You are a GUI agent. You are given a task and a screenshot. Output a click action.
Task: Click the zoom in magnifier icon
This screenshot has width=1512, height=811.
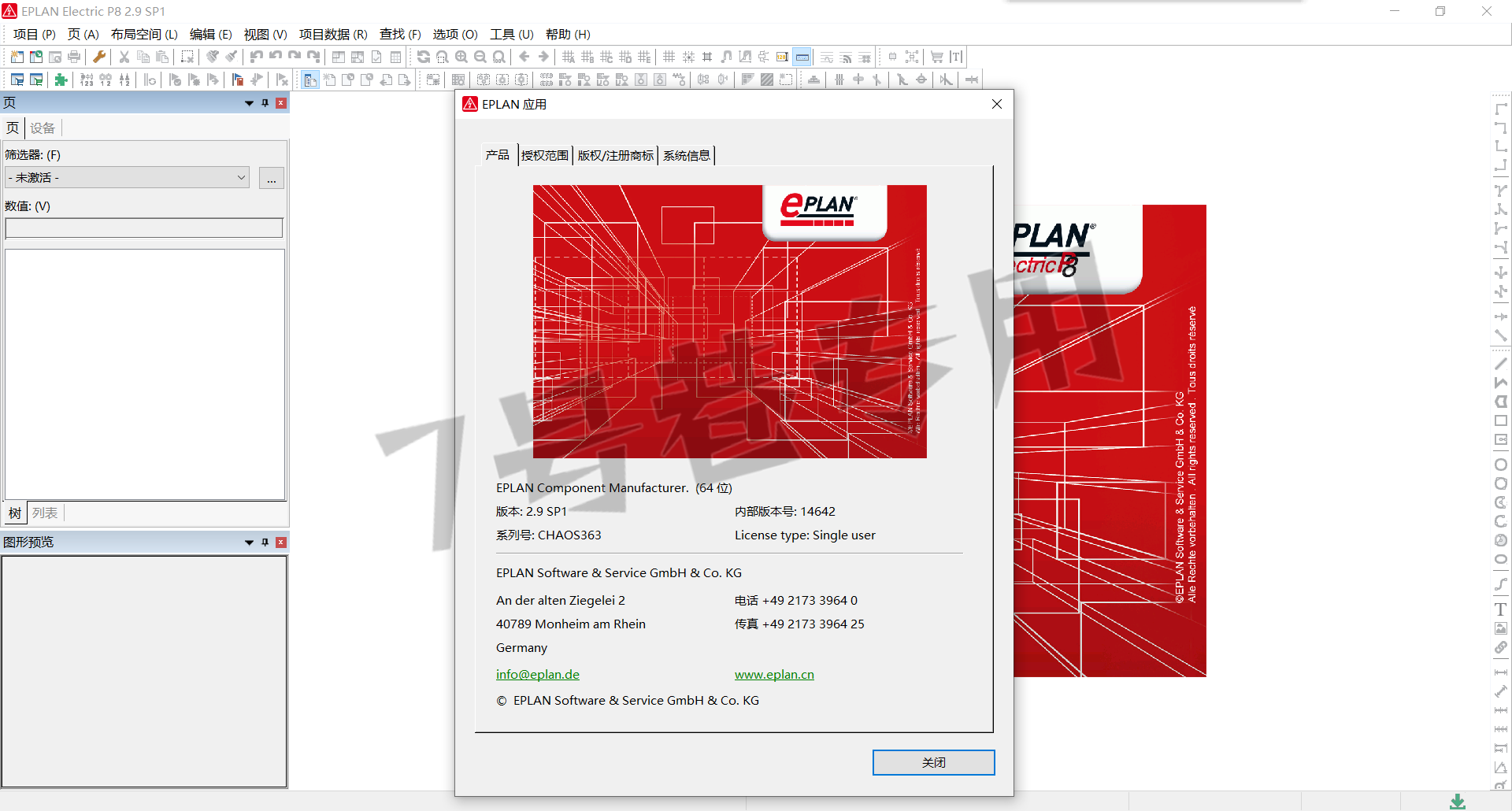tap(461, 57)
